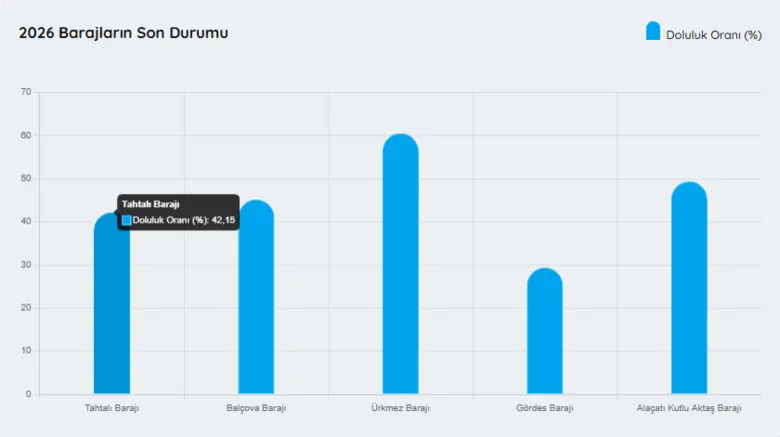Click the y-axis value 0
This screenshot has width=780, height=437.
tap(28, 394)
